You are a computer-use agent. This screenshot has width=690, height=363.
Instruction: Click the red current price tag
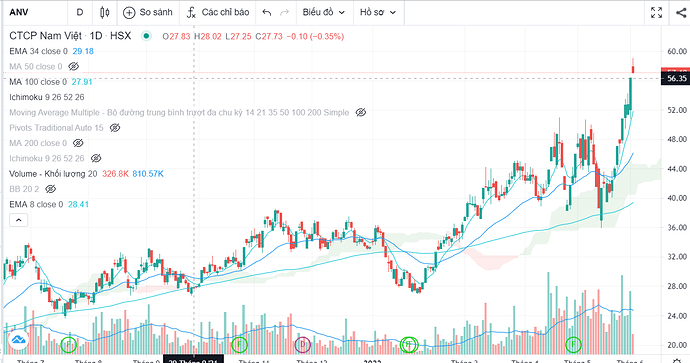point(676,70)
